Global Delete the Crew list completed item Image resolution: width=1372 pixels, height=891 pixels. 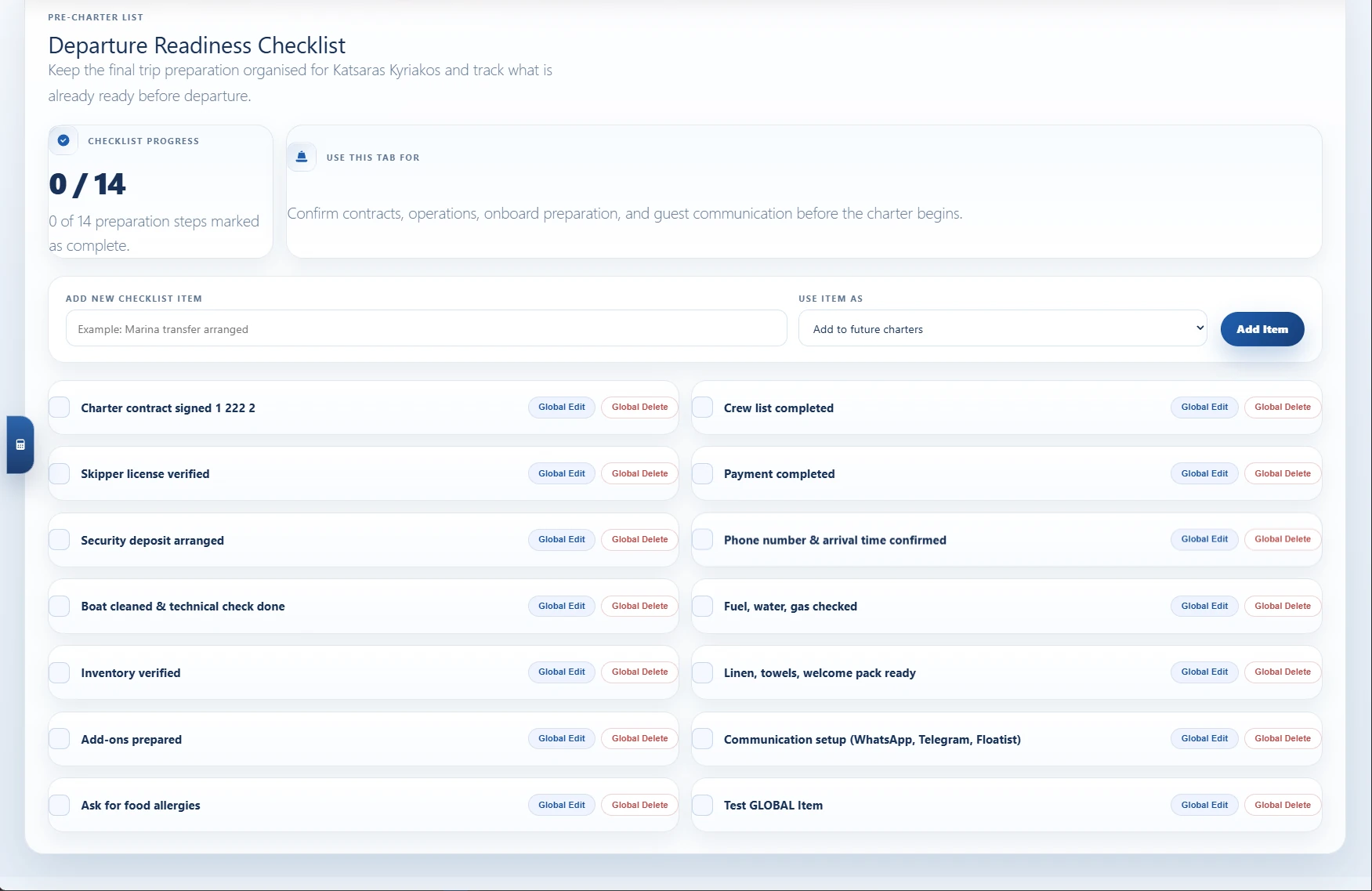[x=1283, y=407]
